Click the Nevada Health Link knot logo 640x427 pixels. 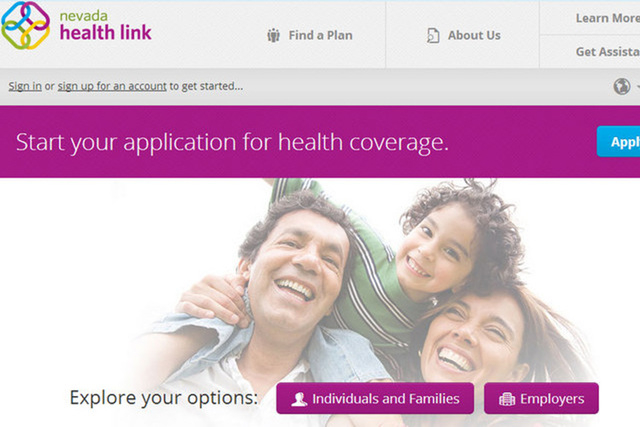25,25
